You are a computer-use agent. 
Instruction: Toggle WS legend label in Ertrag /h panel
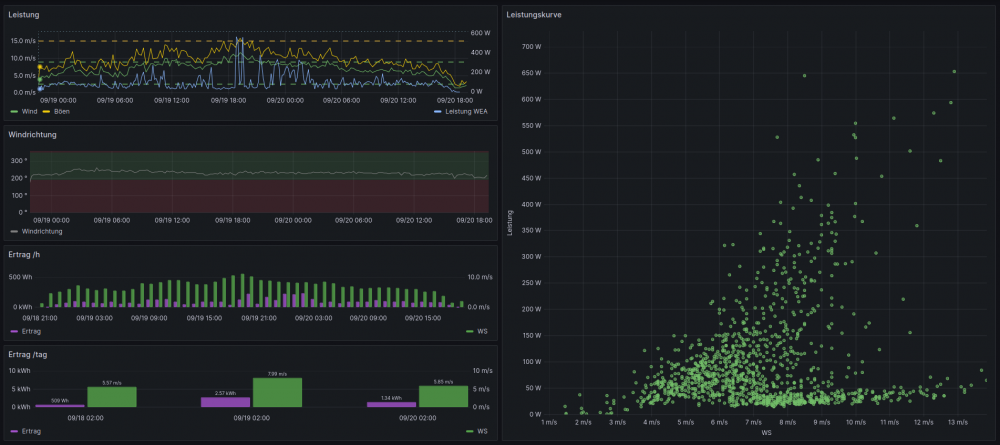pos(482,331)
